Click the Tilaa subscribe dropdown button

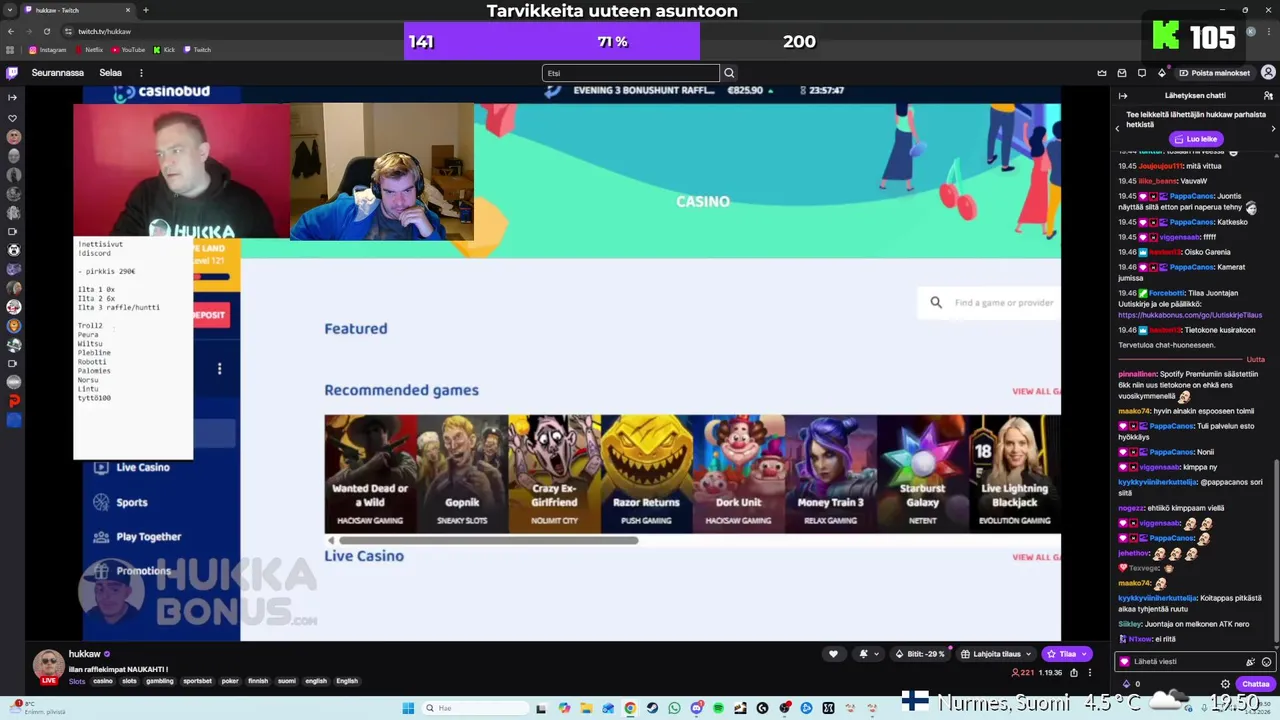[1067, 654]
